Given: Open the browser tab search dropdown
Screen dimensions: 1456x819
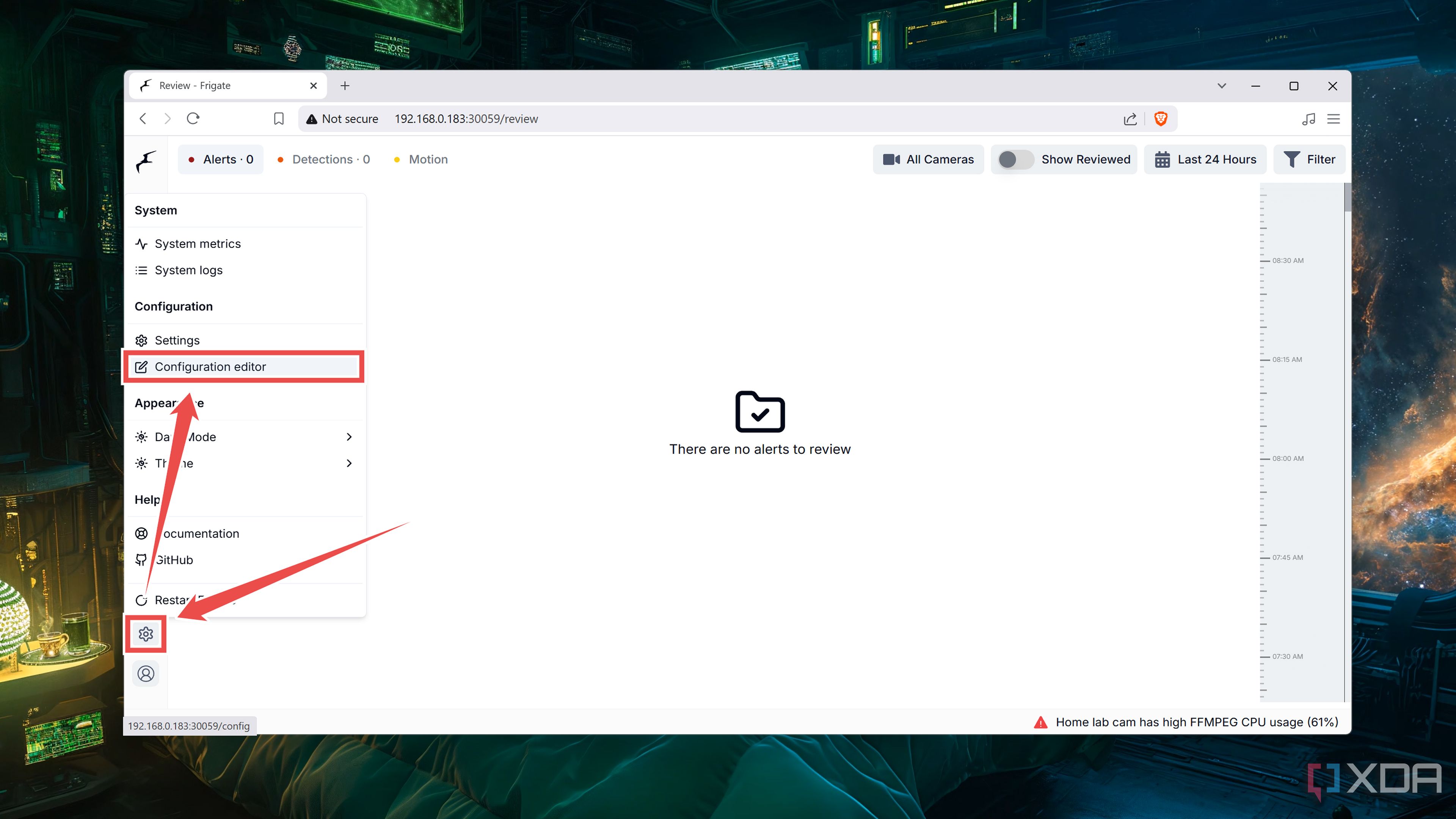Looking at the screenshot, I should (x=1221, y=86).
